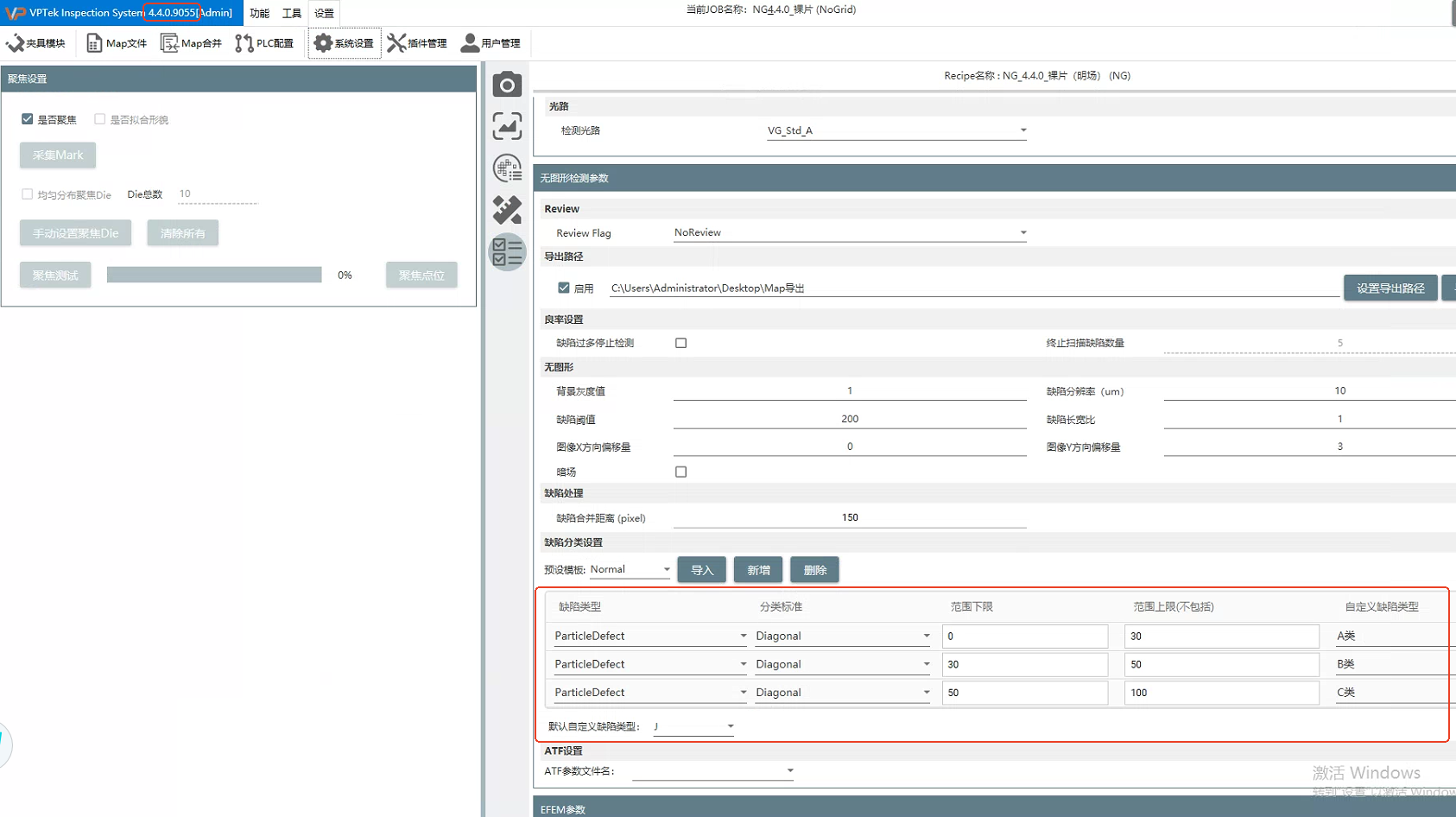This screenshot has height=817, width=1456.
Task: Open the 功能 menu
Action: click(x=259, y=13)
